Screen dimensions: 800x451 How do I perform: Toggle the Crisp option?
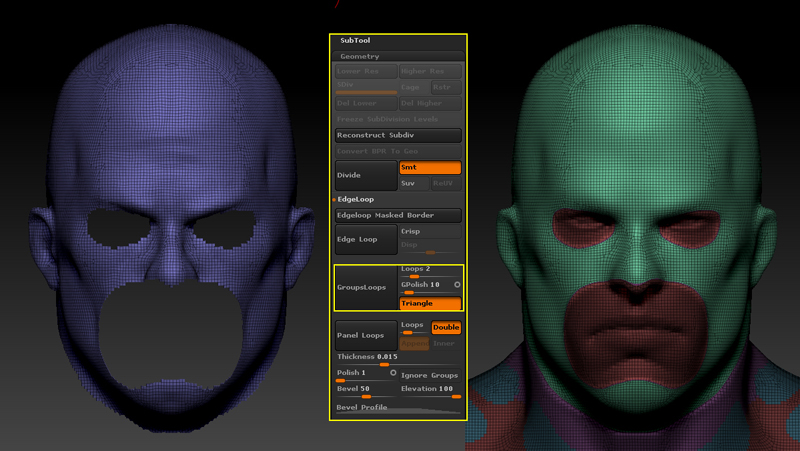point(431,232)
